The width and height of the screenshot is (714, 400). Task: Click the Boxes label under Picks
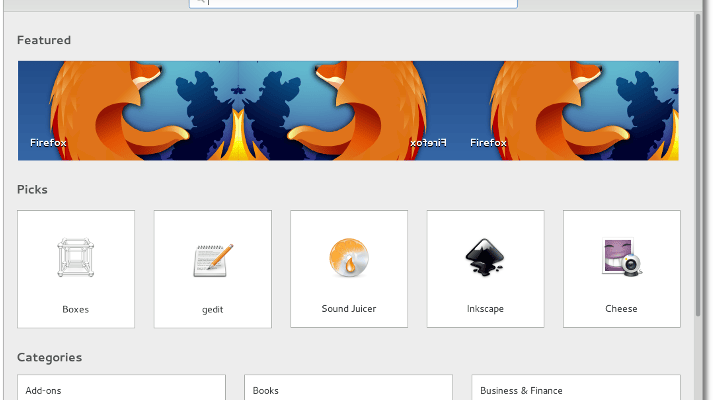76,310
